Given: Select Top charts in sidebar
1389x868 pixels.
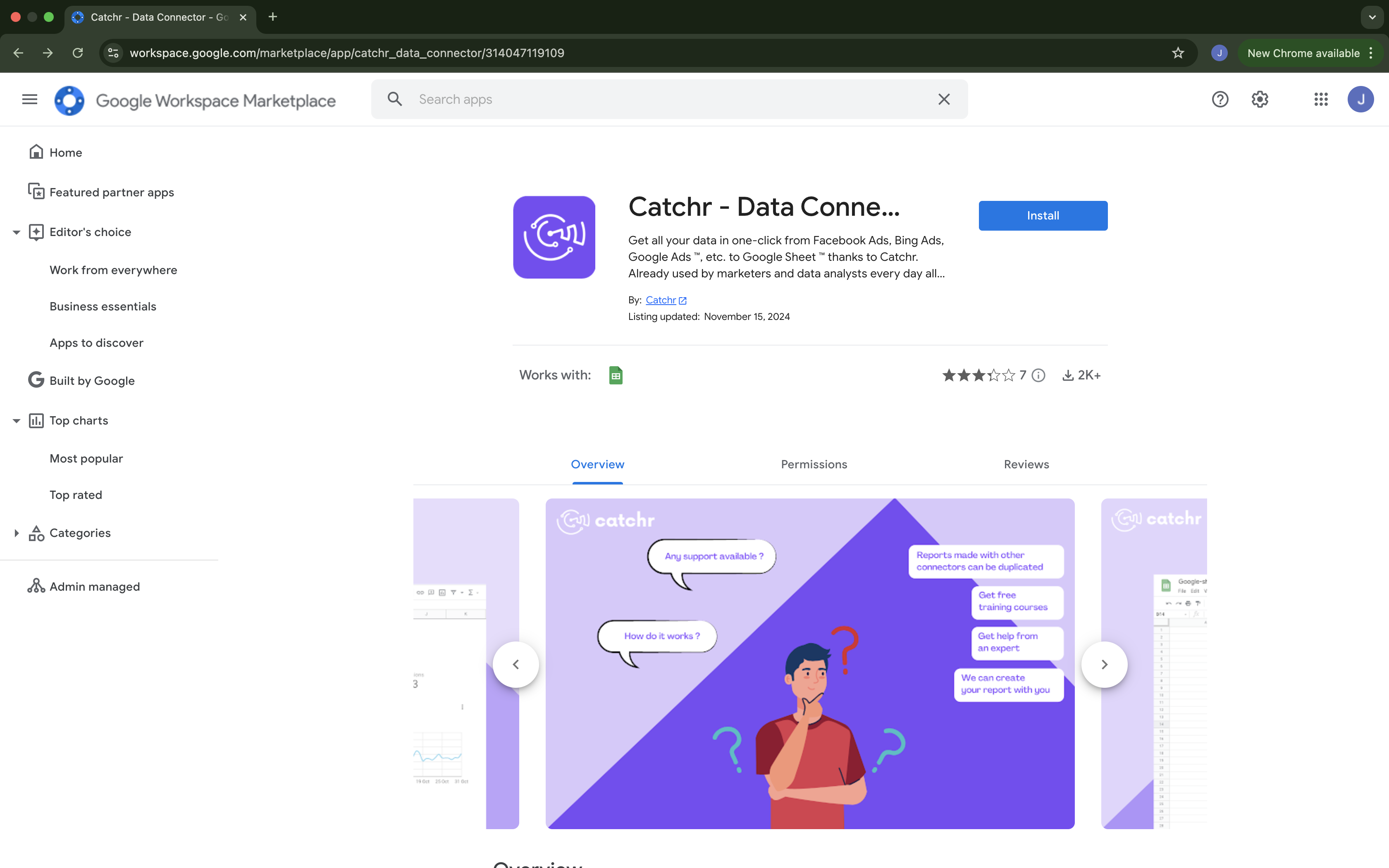Looking at the screenshot, I should tap(79, 421).
